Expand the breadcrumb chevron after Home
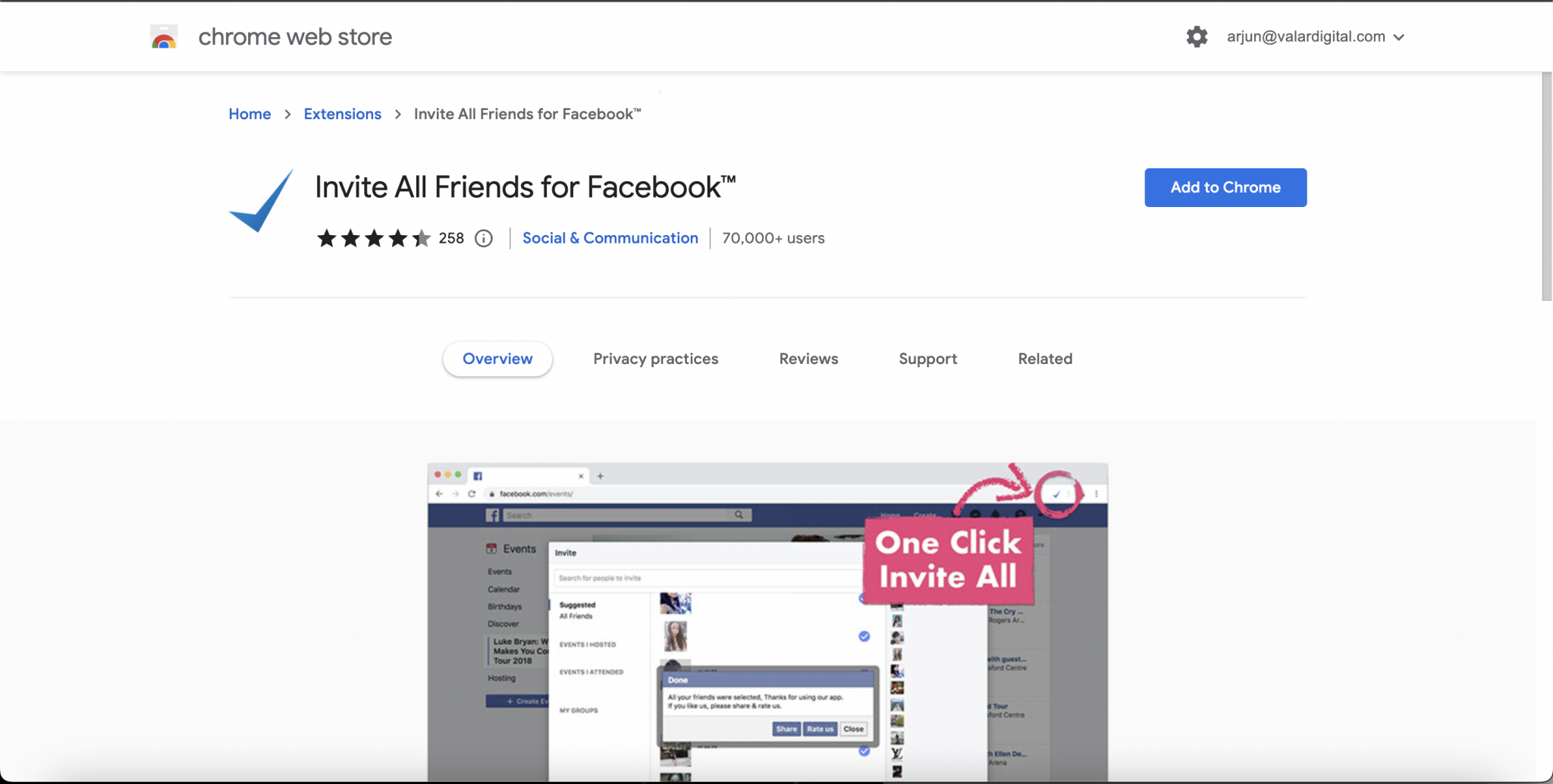Image resolution: width=1553 pixels, height=784 pixels. pyautogui.click(x=287, y=114)
